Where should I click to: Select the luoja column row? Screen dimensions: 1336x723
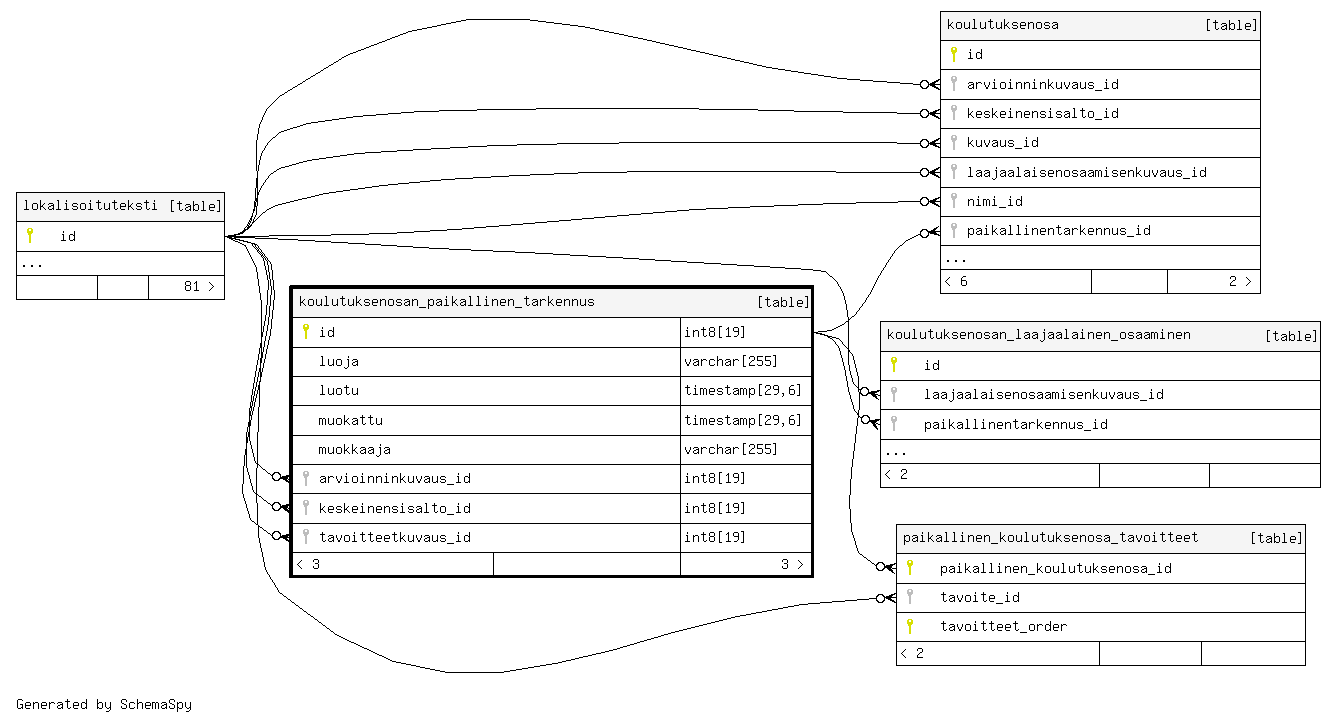tap(339, 361)
